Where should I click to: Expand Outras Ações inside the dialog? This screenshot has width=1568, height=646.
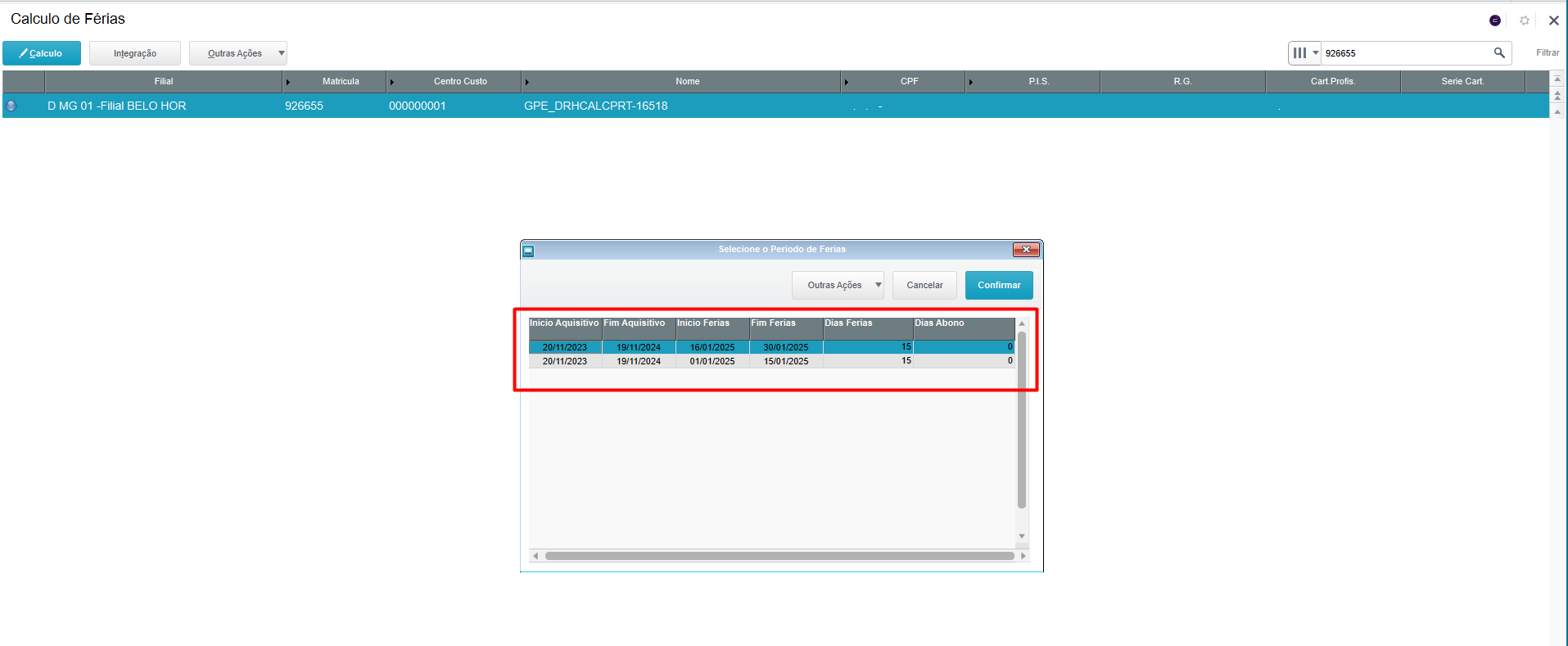click(x=838, y=285)
